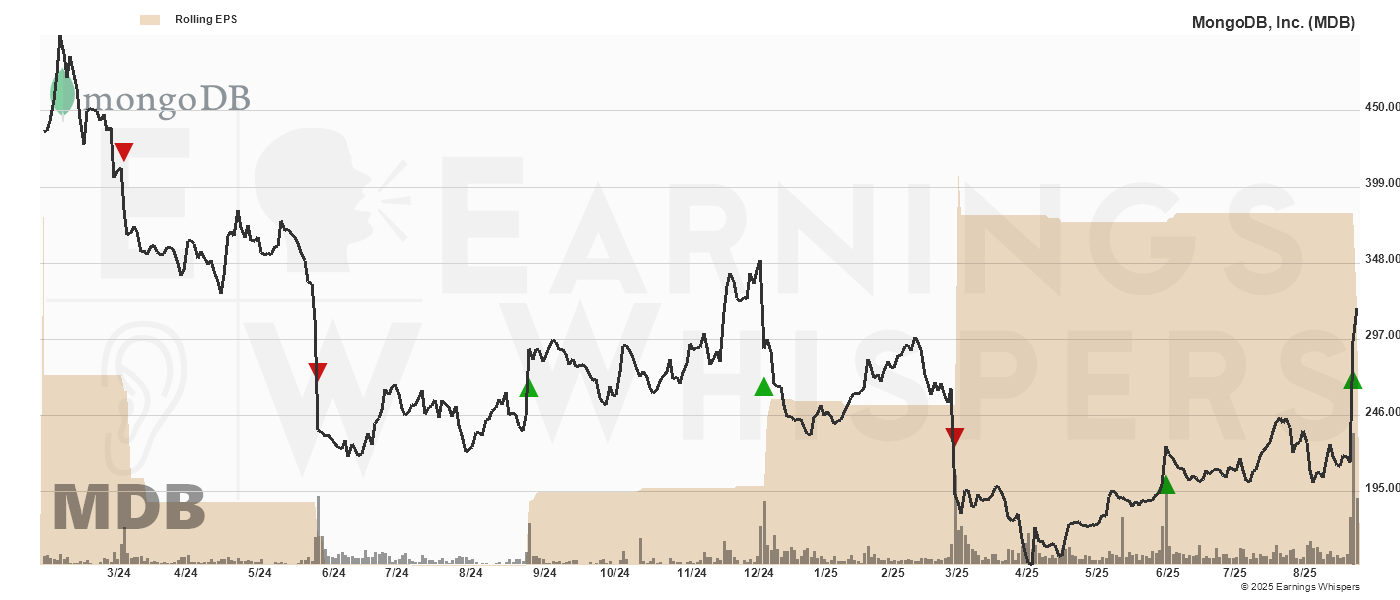Click the 5/24 date axis label
Viewport: 1400px width, 600px height.
[x=259, y=573]
